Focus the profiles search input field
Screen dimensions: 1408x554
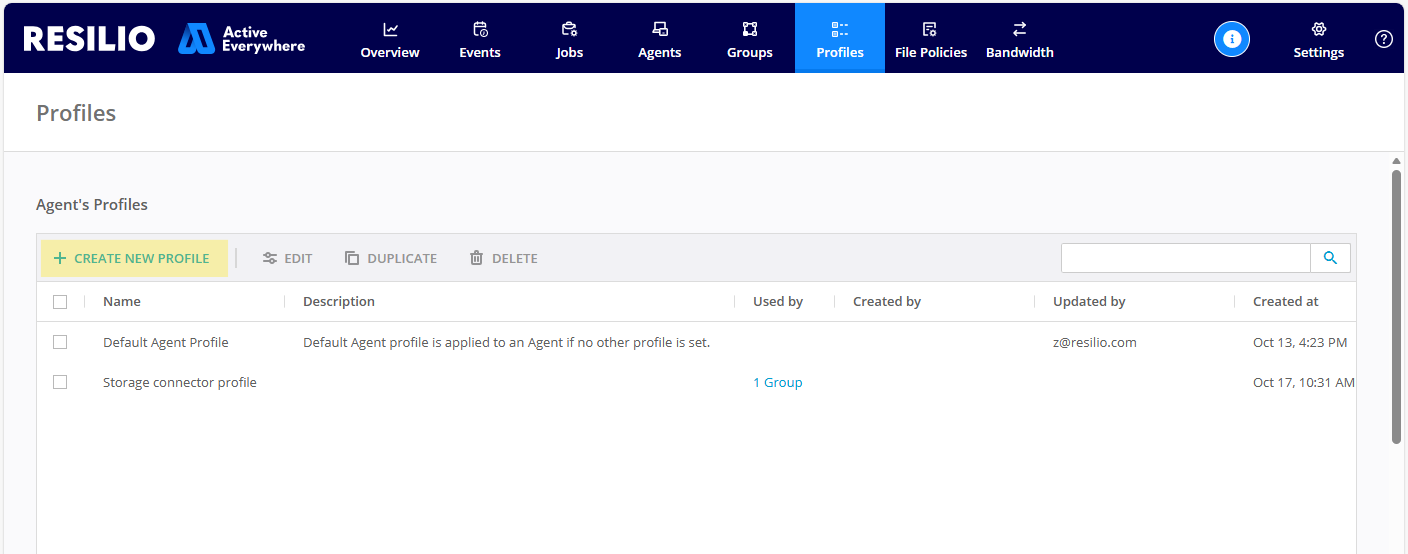point(1185,258)
